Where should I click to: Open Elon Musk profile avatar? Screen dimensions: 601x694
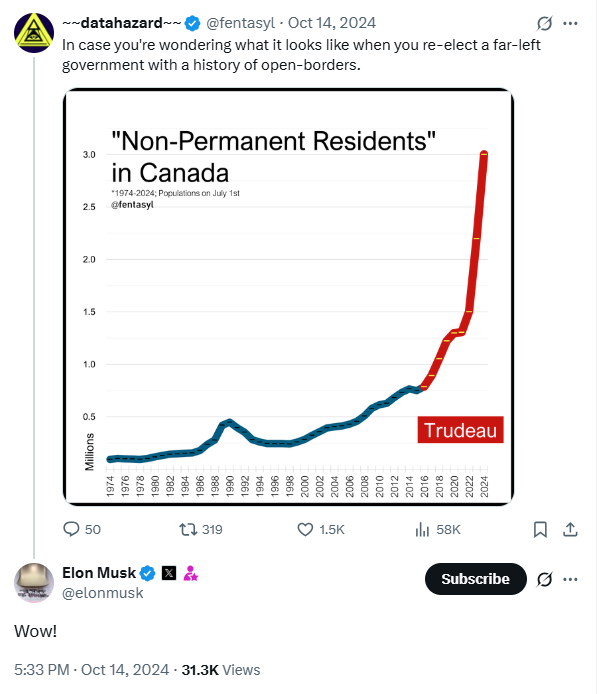(x=34, y=582)
